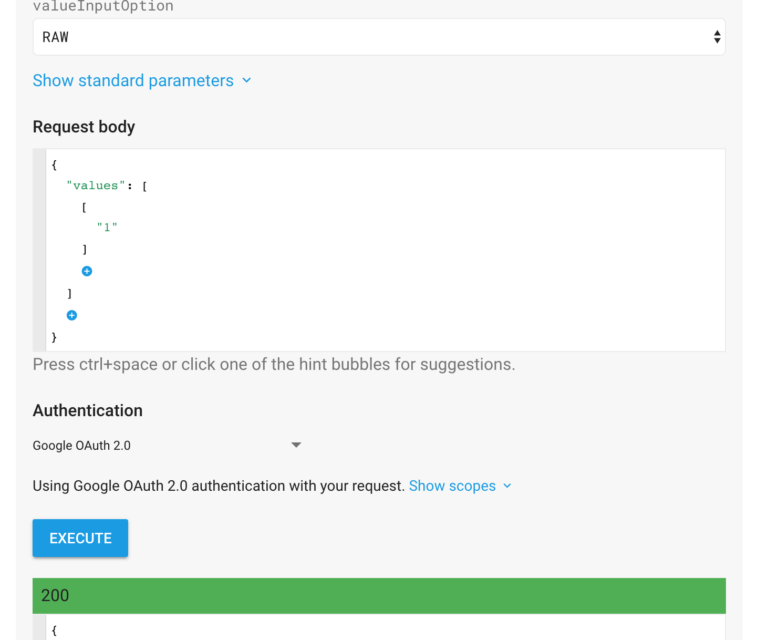This screenshot has height=640, width=768.
Task: Click the valueInputOption parameter label
Action: tap(103, 7)
